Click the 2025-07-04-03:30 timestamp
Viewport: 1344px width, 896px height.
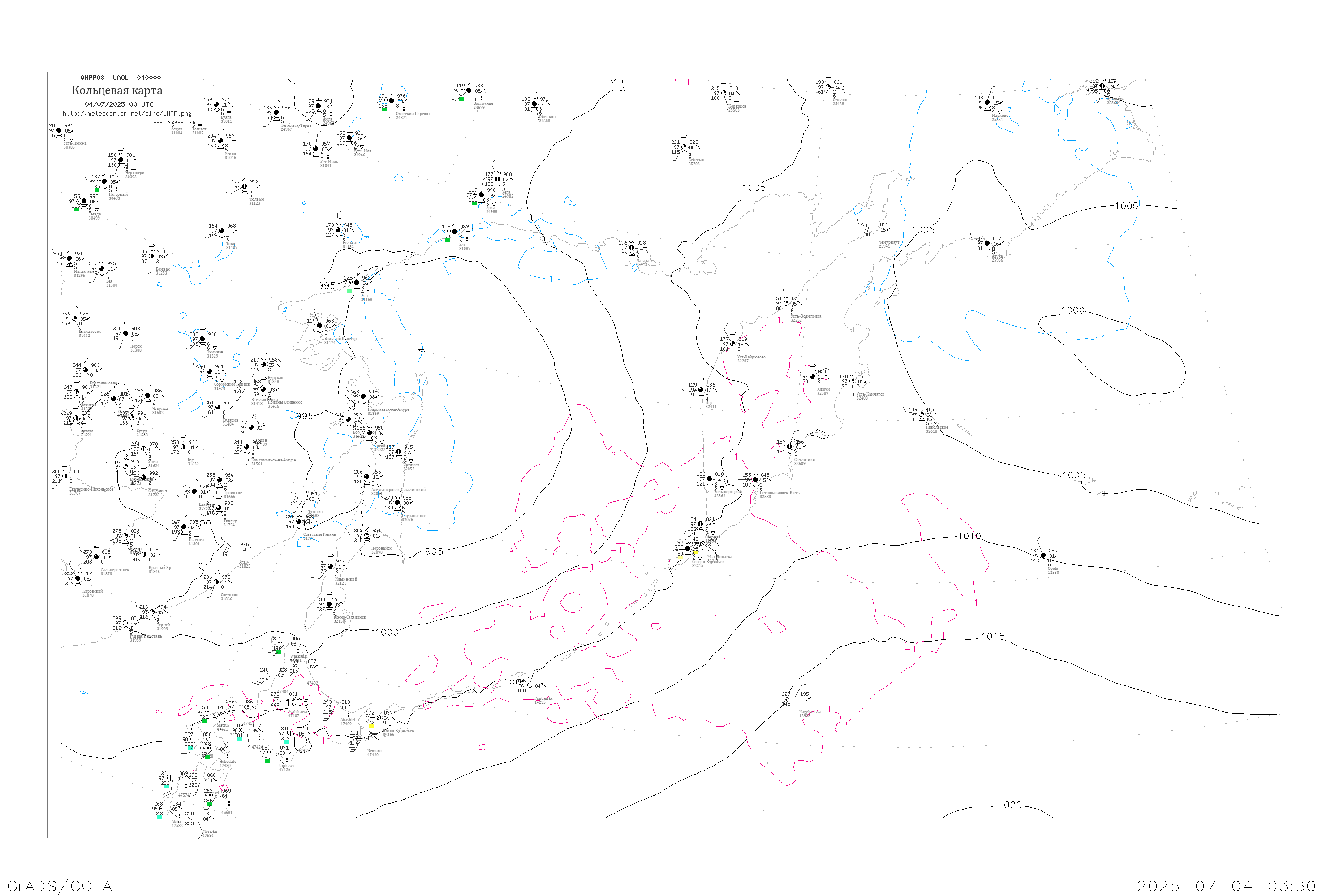[x=1226, y=886]
